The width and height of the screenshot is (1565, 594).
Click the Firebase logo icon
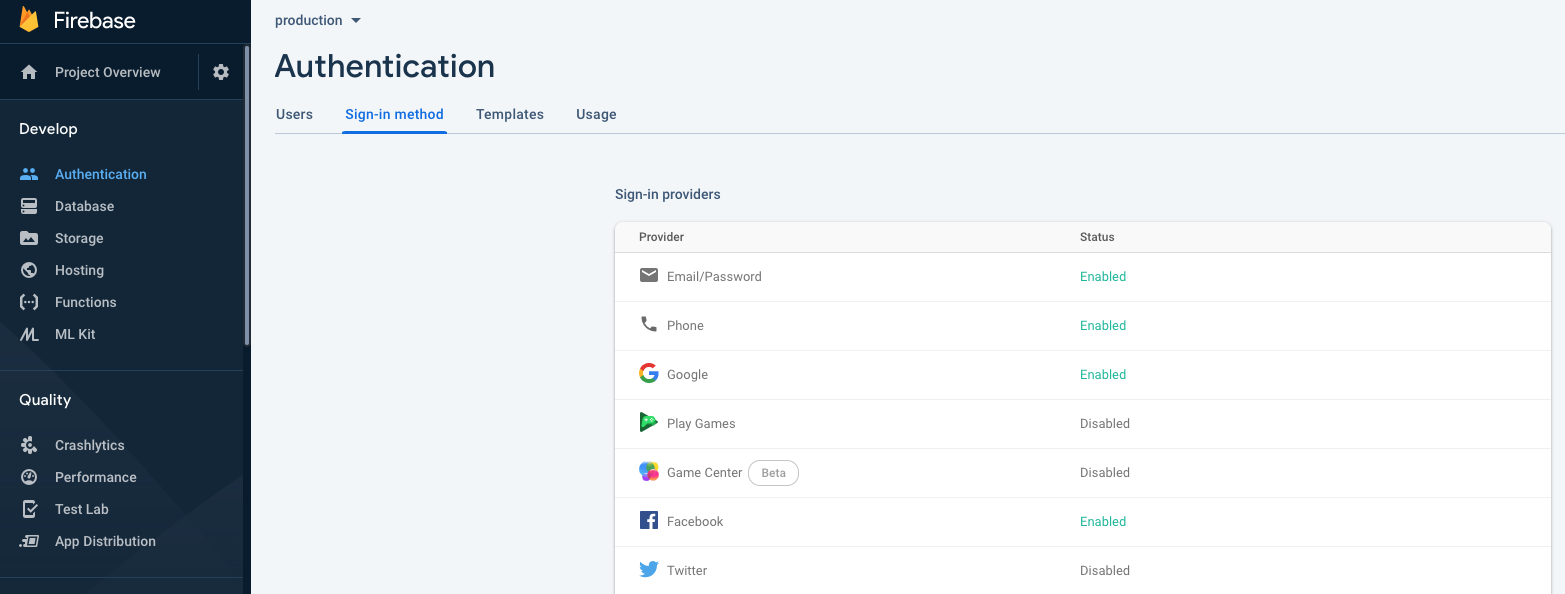pyautogui.click(x=29, y=20)
